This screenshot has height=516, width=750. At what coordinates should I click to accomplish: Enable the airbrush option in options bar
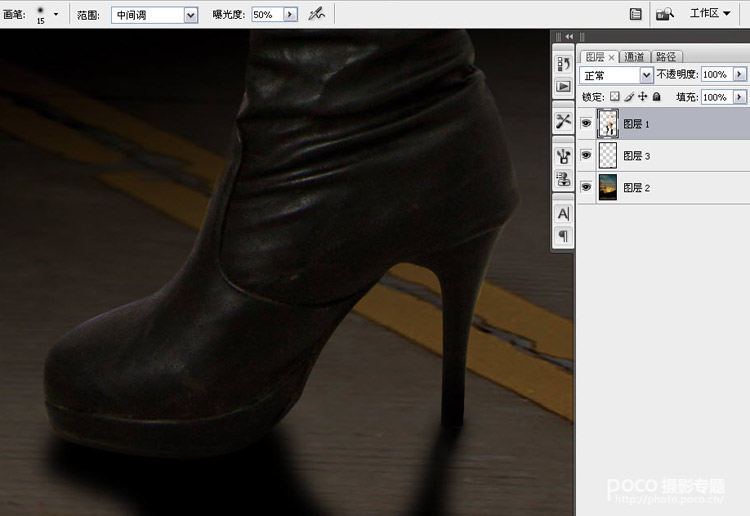coord(317,14)
